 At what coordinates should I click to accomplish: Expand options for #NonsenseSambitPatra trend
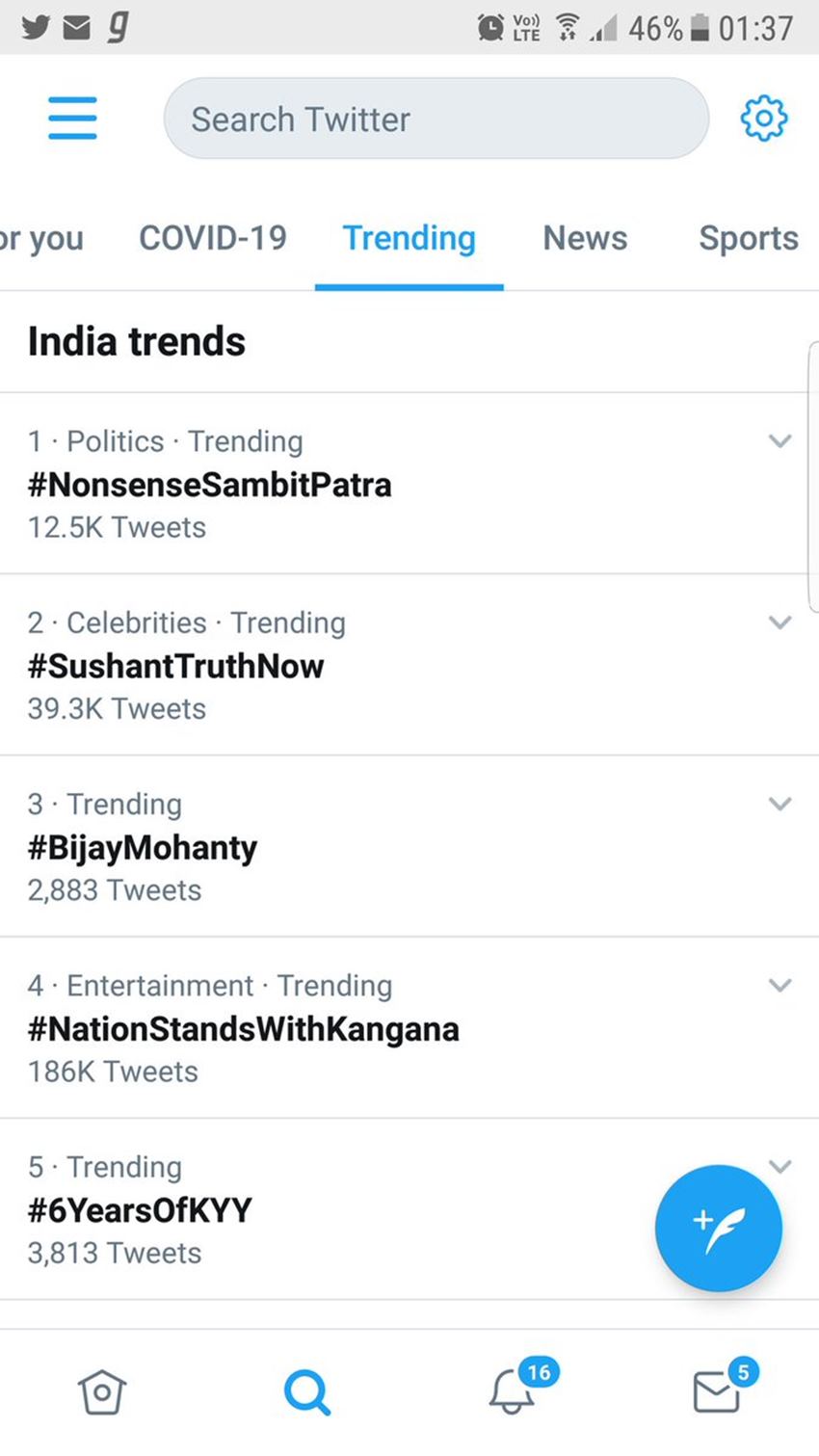click(x=779, y=441)
